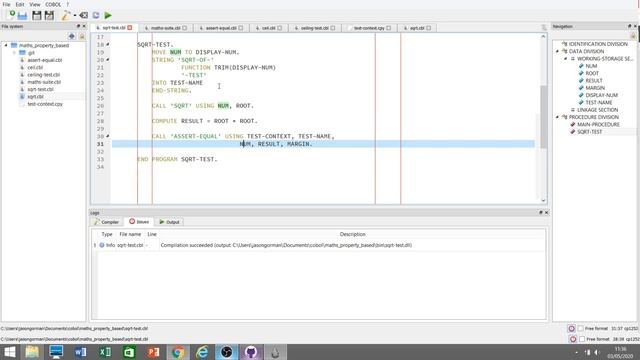The width and height of the screenshot is (640, 360).
Task: Collapse WORKING-STORAGE SECTION node
Action: point(566,59)
